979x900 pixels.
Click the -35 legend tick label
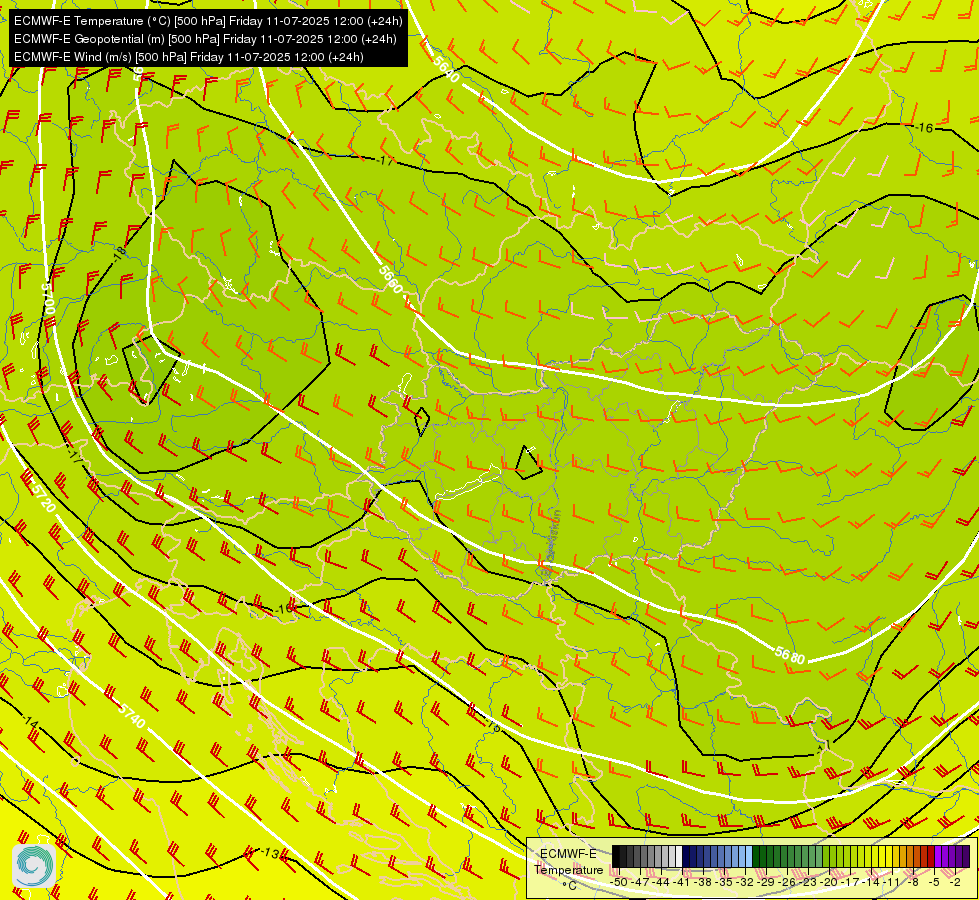click(x=724, y=882)
